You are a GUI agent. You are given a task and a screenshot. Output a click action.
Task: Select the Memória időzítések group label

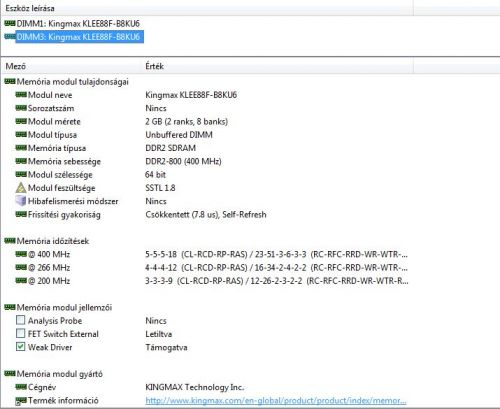pos(53,241)
